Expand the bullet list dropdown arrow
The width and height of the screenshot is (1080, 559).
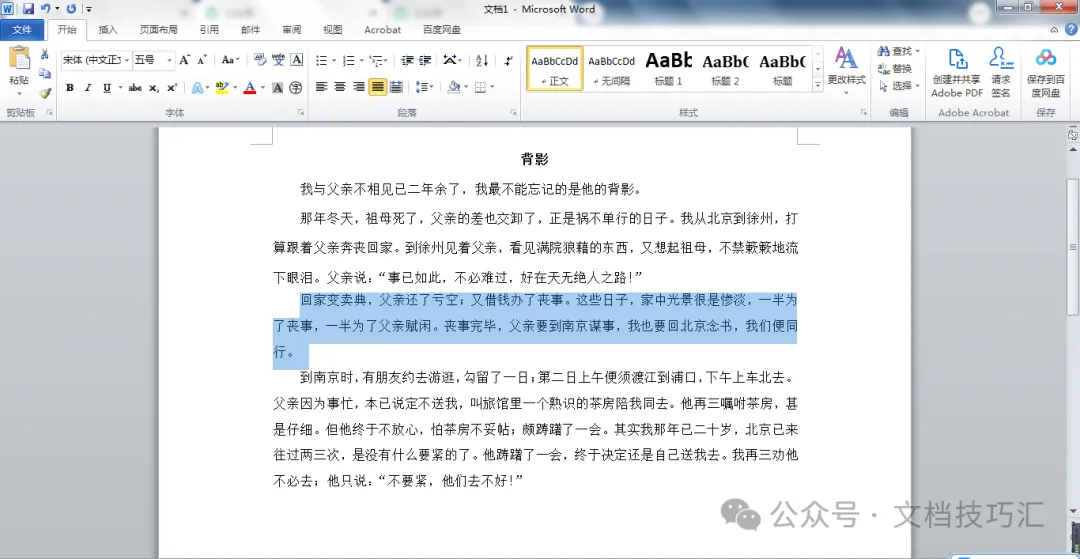tap(334, 61)
